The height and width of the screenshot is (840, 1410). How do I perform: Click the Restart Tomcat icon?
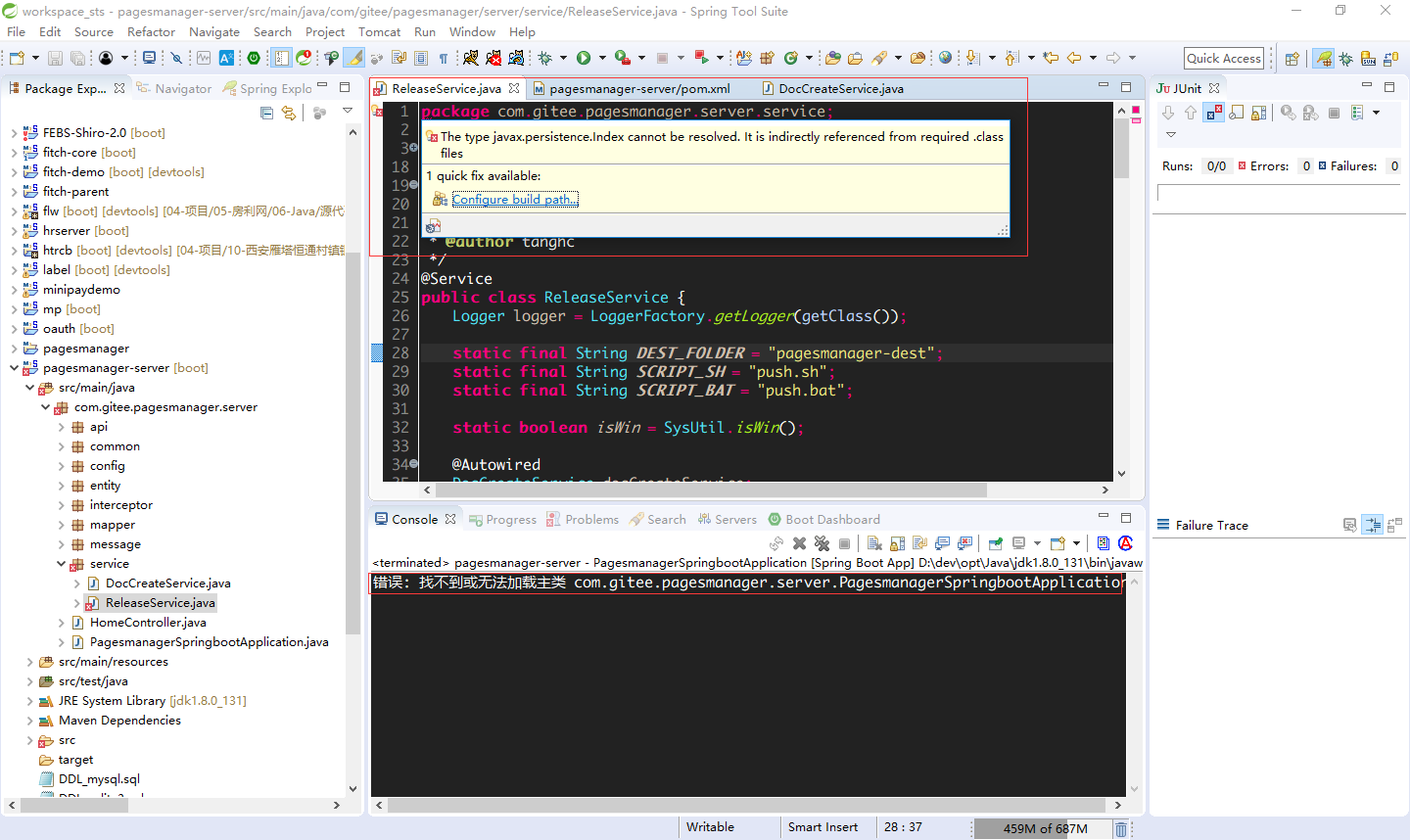[516, 59]
